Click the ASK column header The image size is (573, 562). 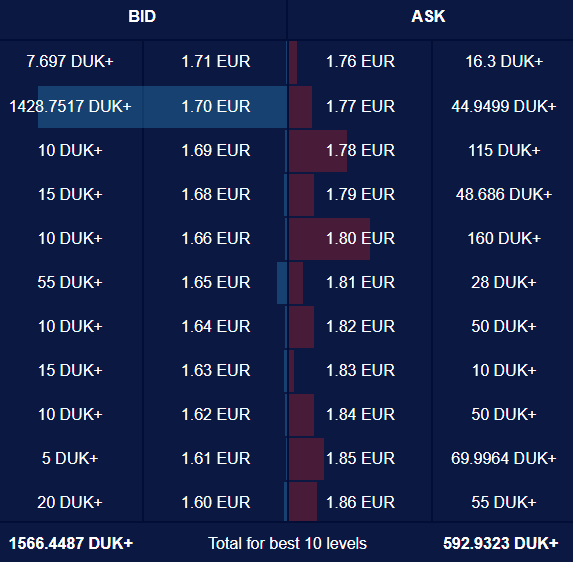tap(428, 16)
